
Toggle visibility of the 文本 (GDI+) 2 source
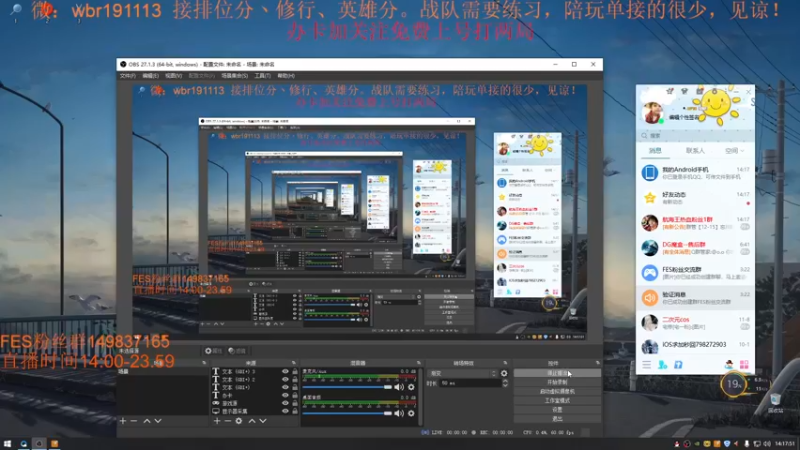click(285, 379)
